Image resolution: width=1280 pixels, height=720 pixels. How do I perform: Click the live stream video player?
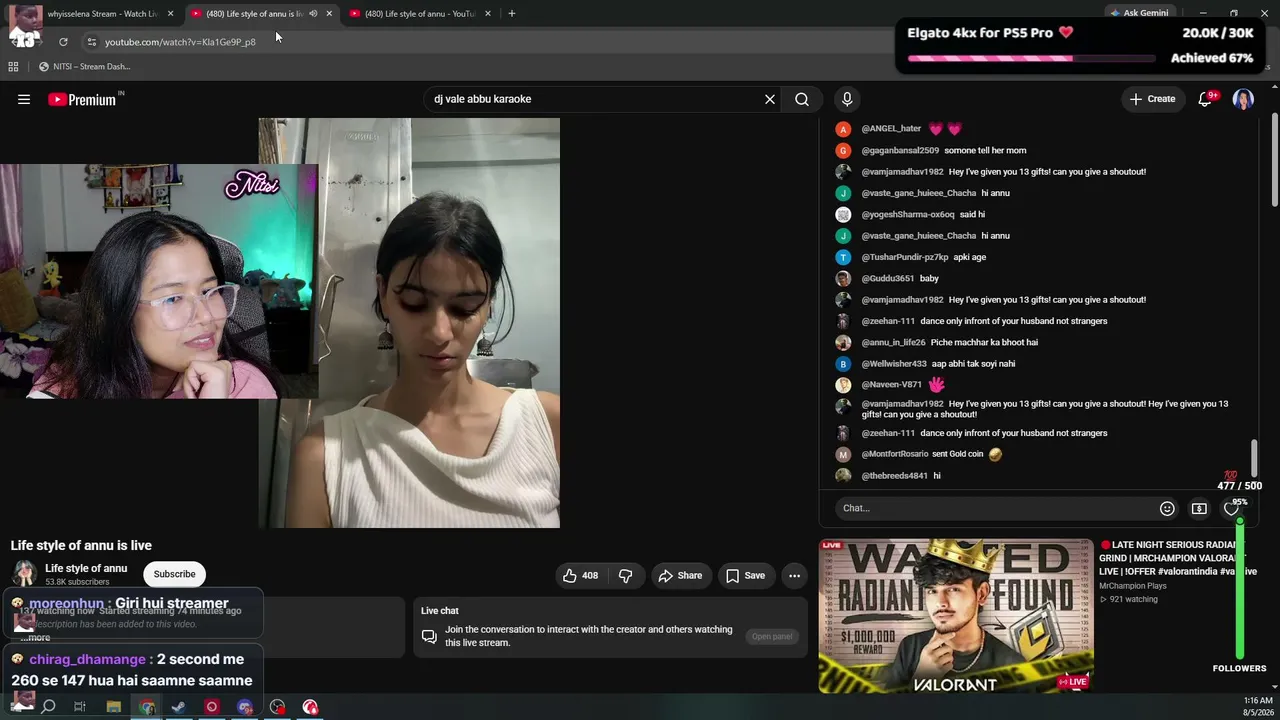point(409,323)
